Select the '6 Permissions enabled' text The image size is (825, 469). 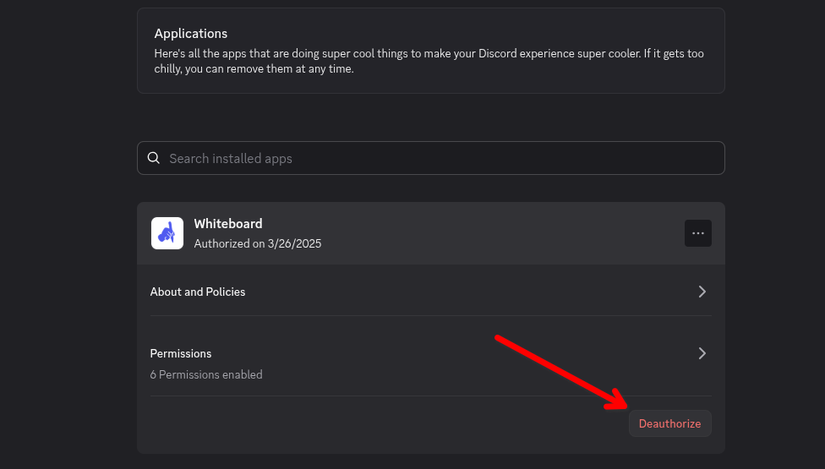click(x=206, y=375)
